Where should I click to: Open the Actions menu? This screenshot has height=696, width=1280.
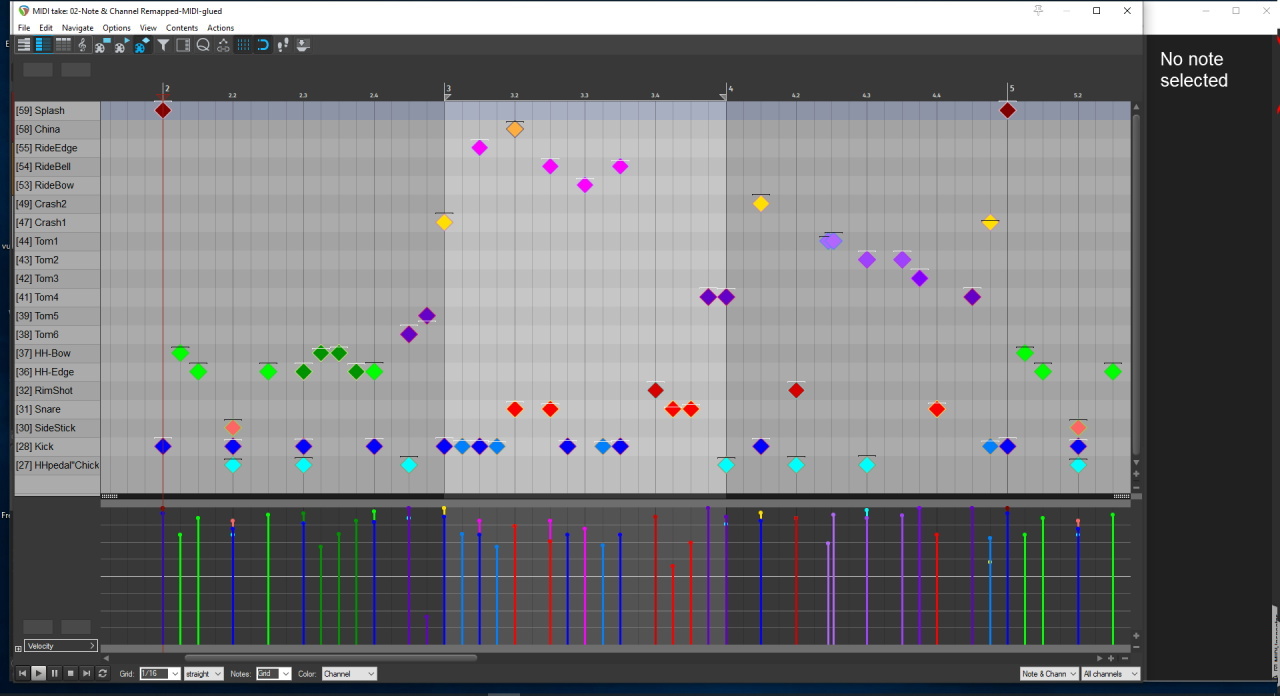coord(220,28)
